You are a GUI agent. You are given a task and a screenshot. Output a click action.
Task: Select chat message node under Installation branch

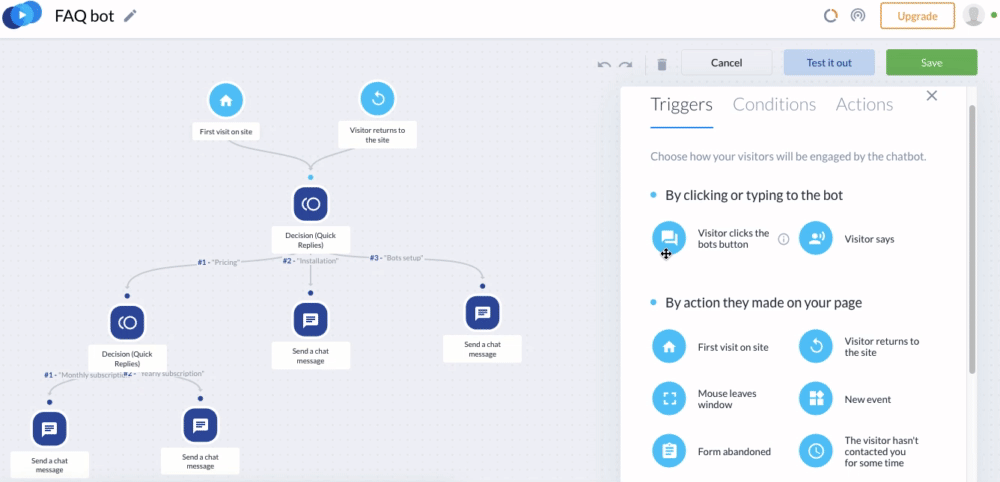[x=311, y=319]
